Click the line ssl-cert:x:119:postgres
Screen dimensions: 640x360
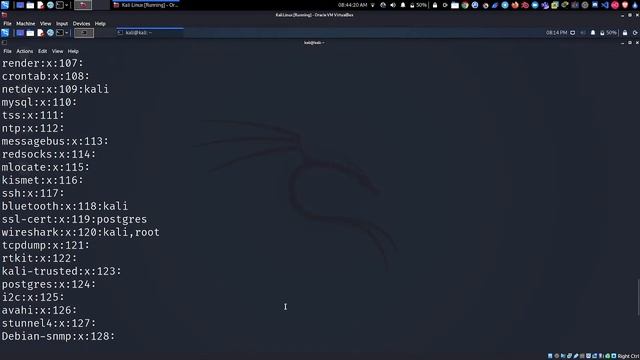tap(74, 219)
